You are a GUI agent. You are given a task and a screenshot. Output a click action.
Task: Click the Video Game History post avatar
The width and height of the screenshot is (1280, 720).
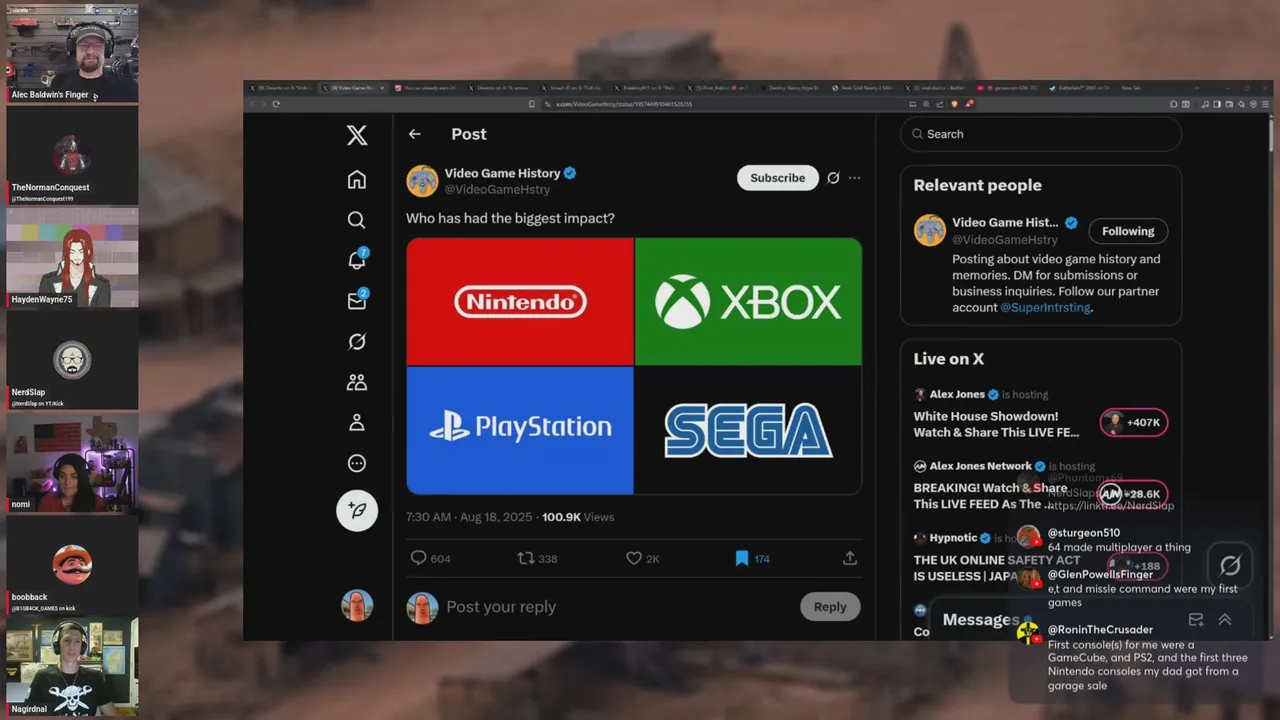pyautogui.click(x=422, y=181)
